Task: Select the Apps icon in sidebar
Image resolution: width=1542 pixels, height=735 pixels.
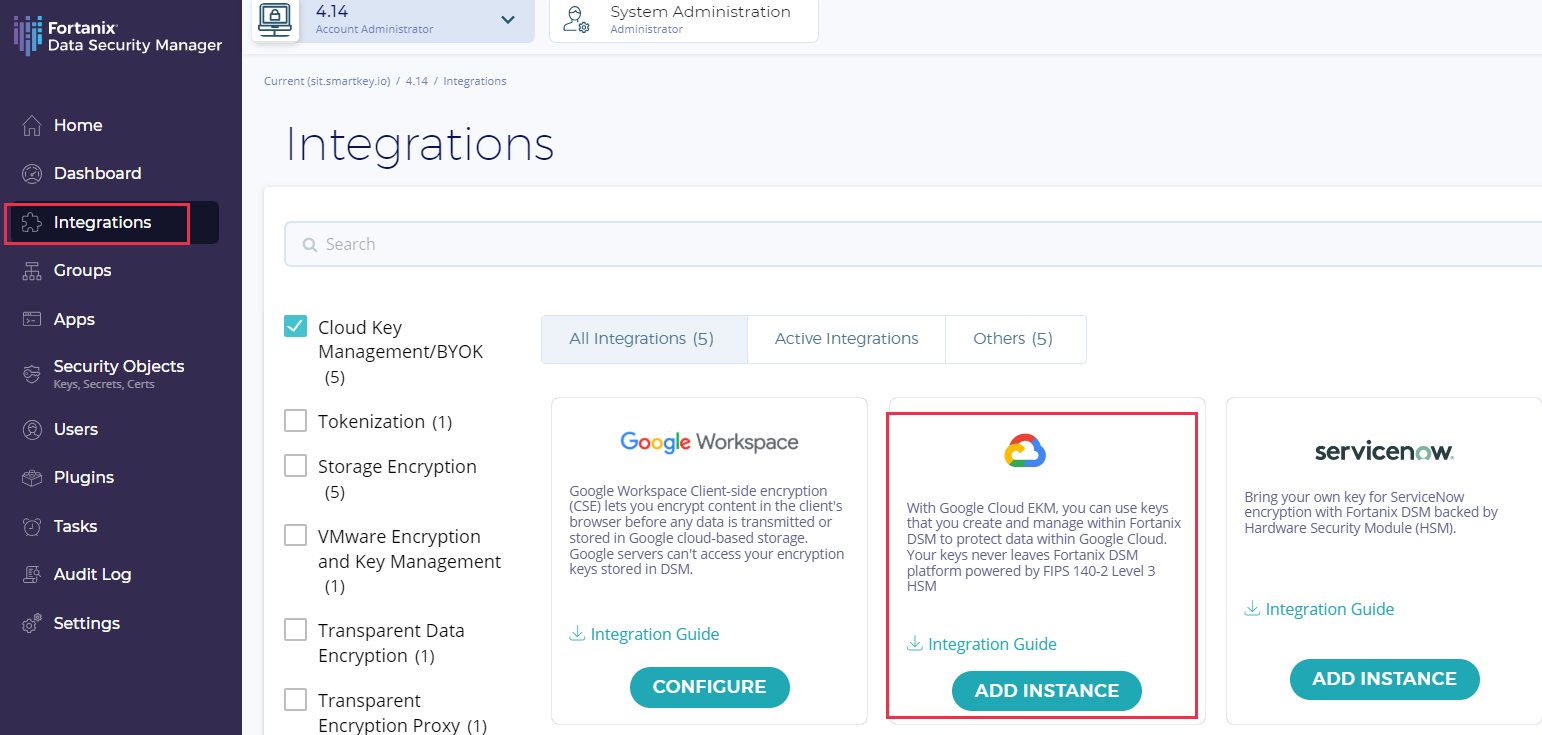Action: pyautogui.click(x=32, y=320)
